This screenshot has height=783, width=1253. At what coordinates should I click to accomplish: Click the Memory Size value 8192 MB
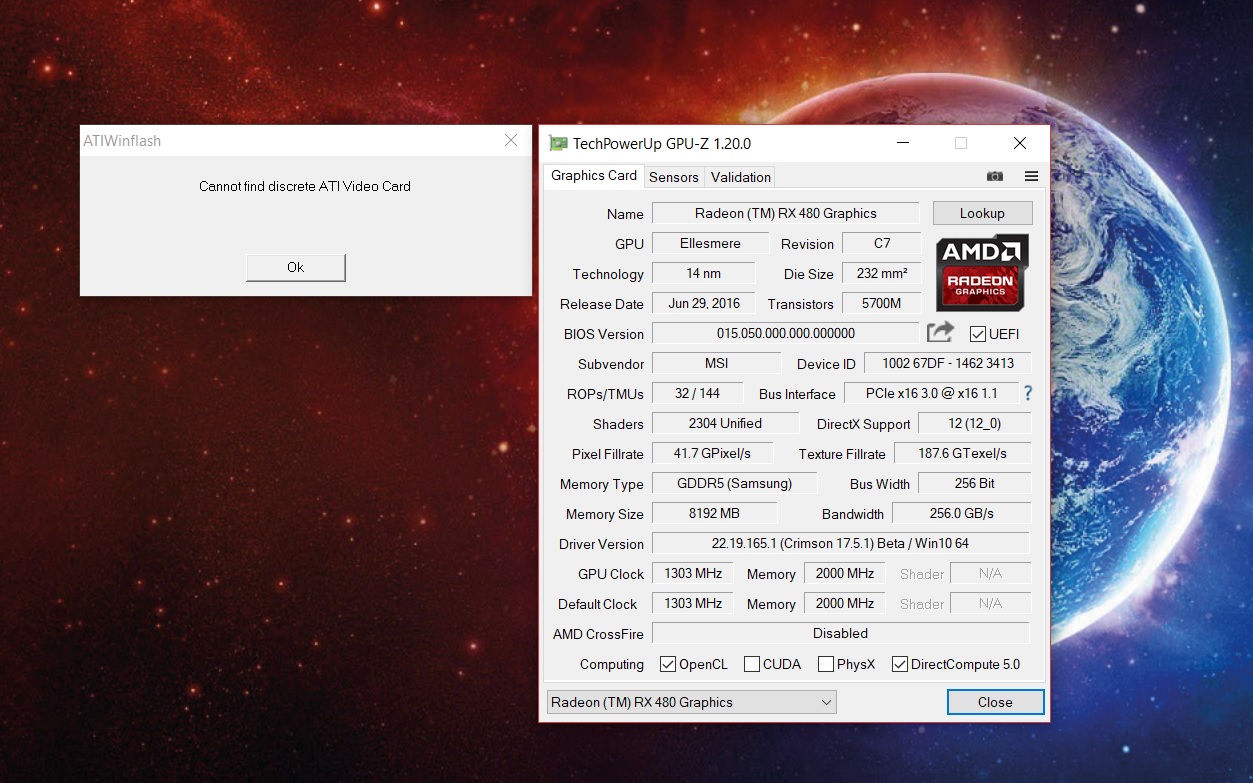point(714,513)
